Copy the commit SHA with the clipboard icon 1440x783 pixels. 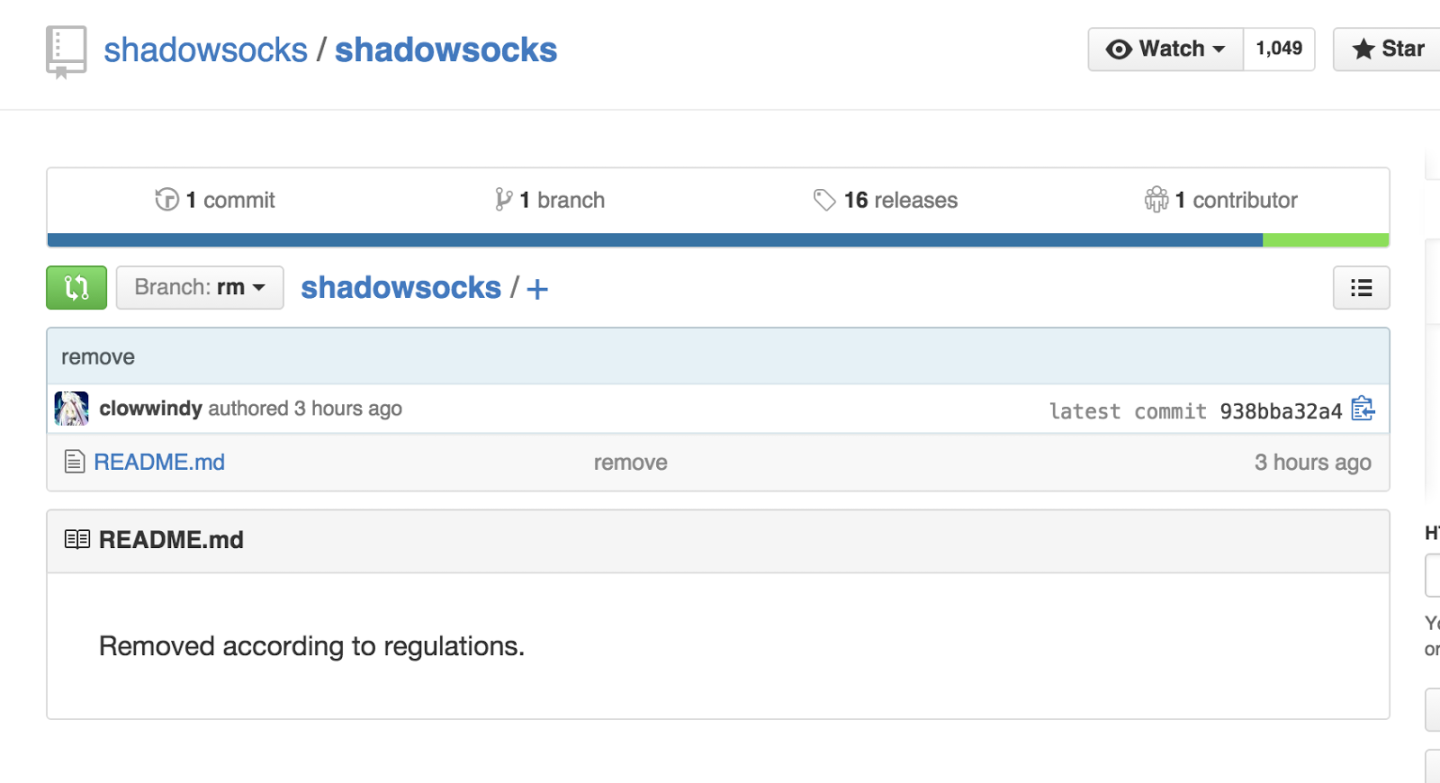(1363, 409)
